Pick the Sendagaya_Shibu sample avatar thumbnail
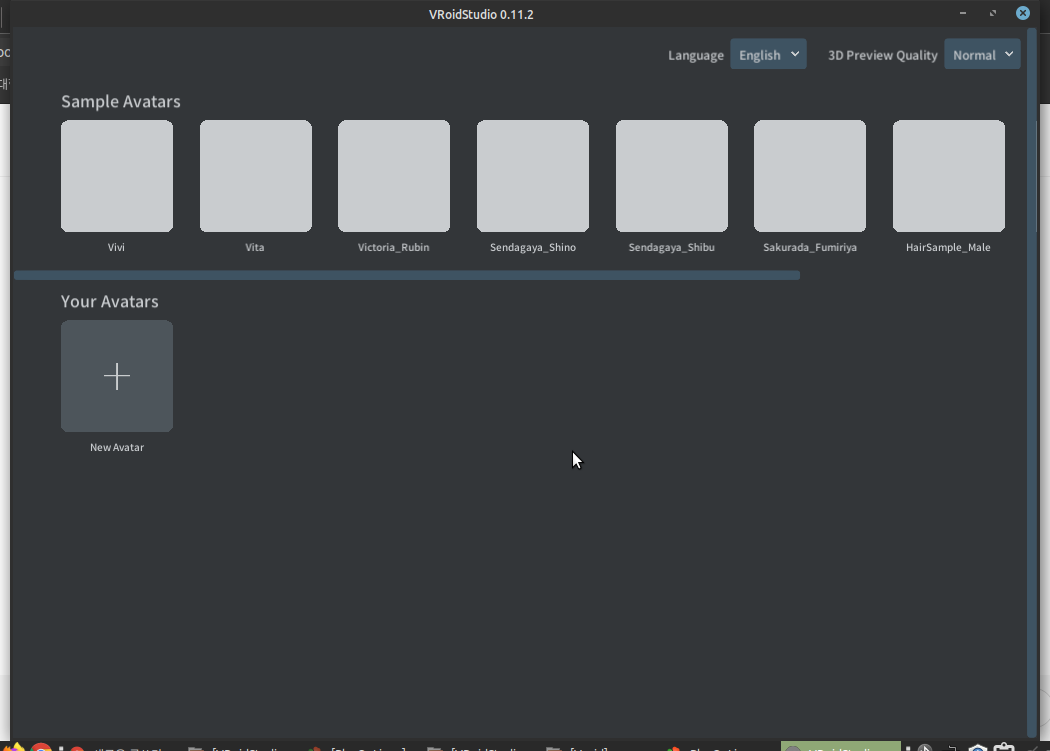 pos(672,176)
